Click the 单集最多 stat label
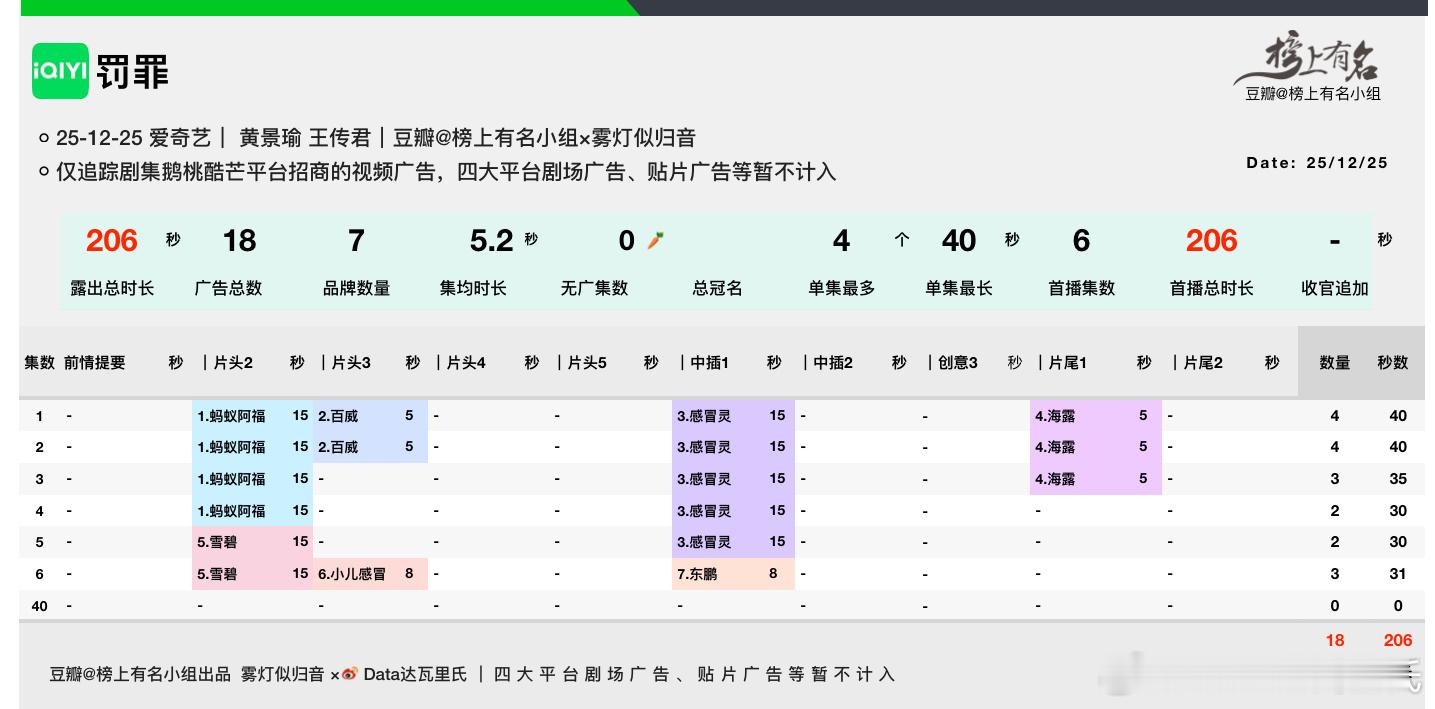 [x=842, y=288]
